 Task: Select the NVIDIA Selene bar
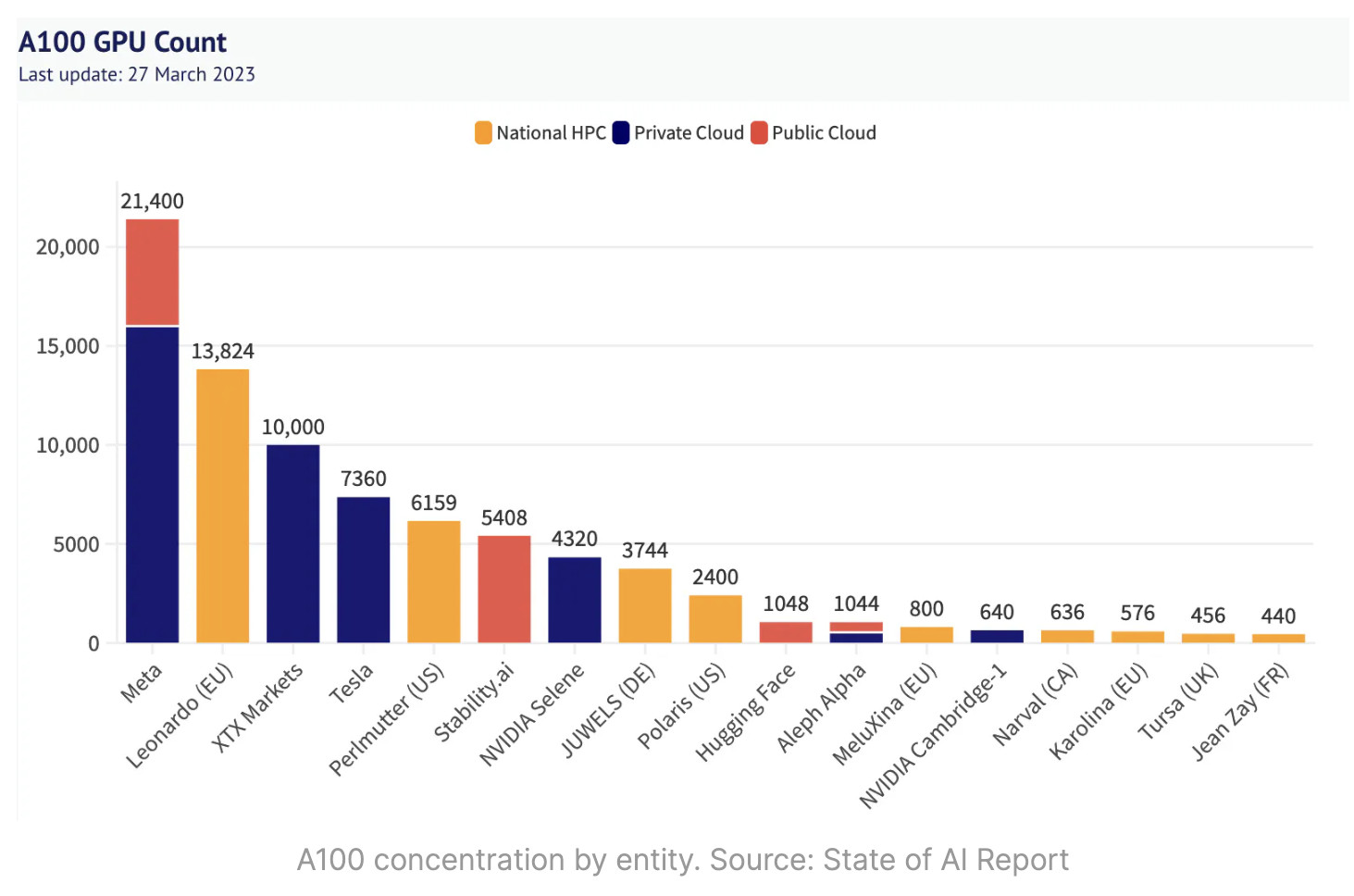(x=575, y=600)
